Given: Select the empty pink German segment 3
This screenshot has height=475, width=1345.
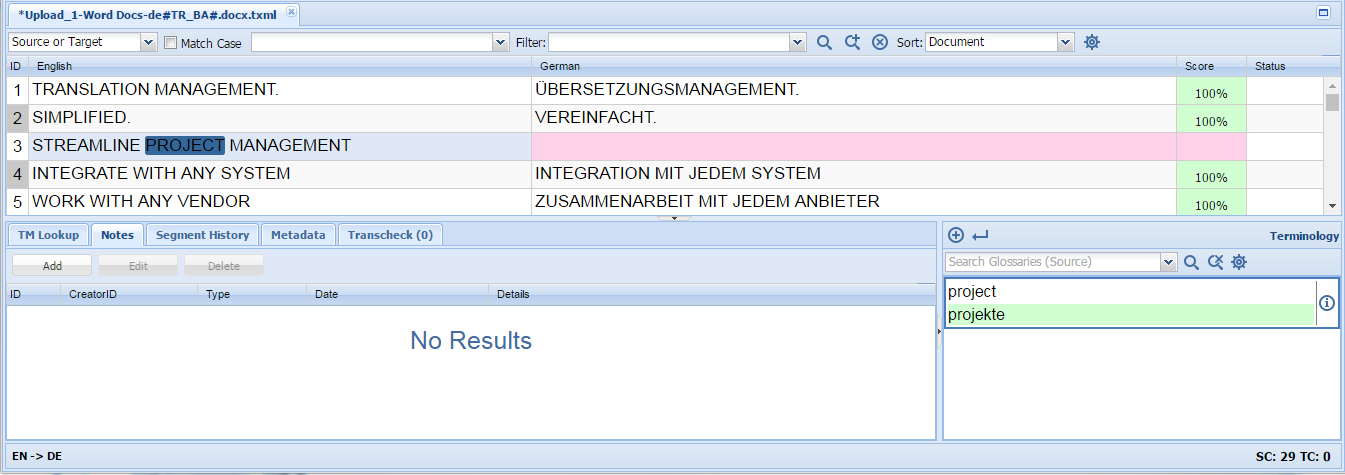Looking at the screenshot, I should [854, 146].
